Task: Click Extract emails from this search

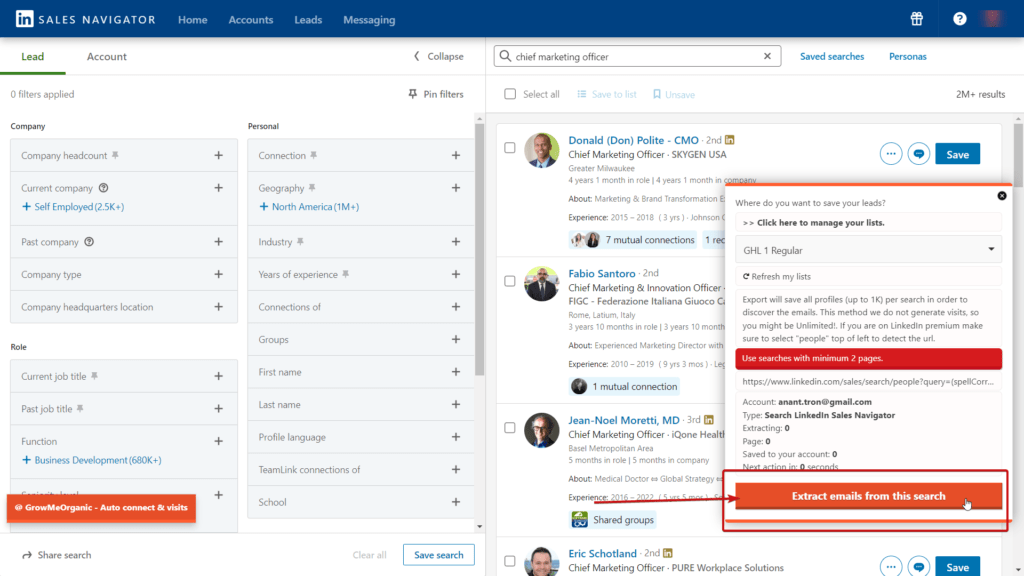Action: (x=869, y=496)
